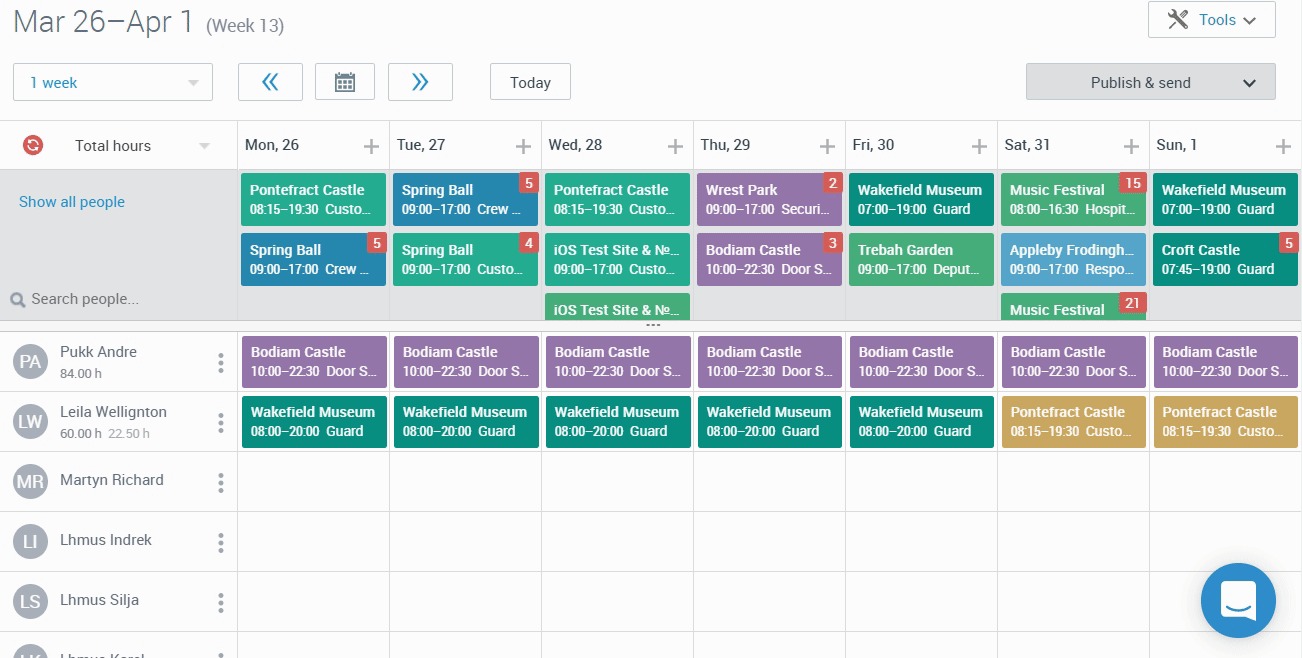Screen dimensions: 1302x658
Task: Add a shift to Sun, 1 via its plus icon
Action: click(x=1283, y=145)
